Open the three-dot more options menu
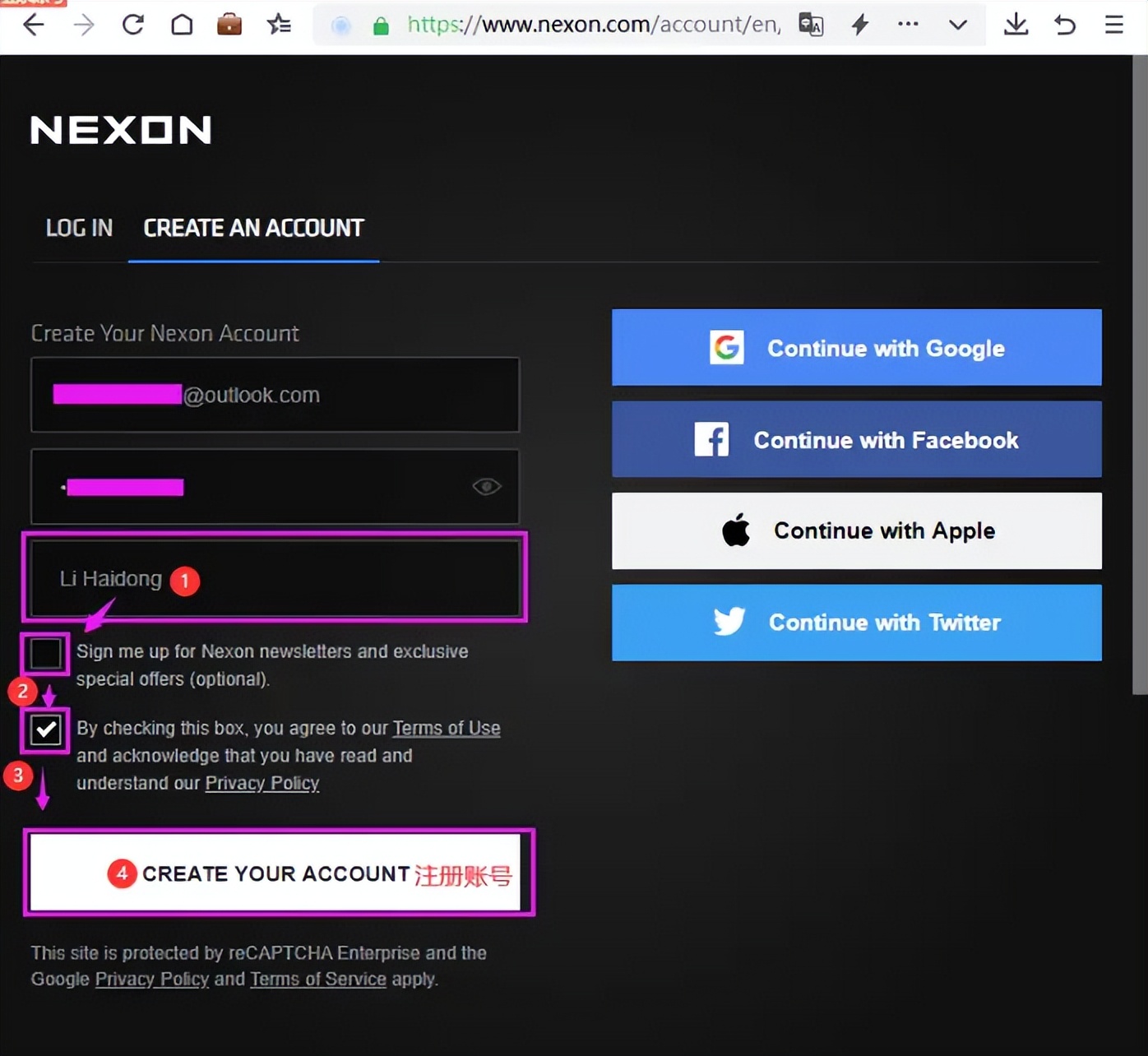 (x=908, y=25)
